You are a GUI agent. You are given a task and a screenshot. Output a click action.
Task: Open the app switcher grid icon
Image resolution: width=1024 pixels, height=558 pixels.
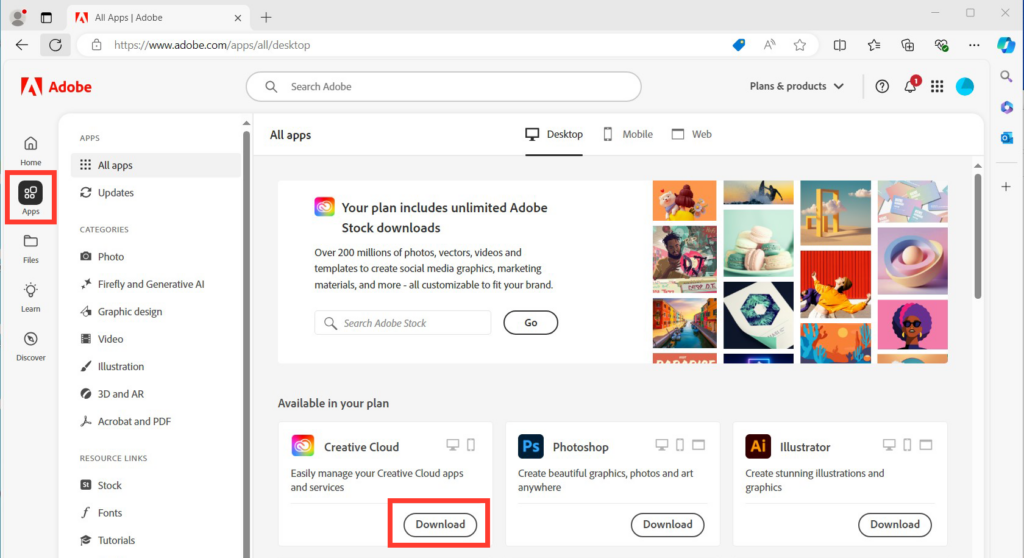(x=937, y=87)
